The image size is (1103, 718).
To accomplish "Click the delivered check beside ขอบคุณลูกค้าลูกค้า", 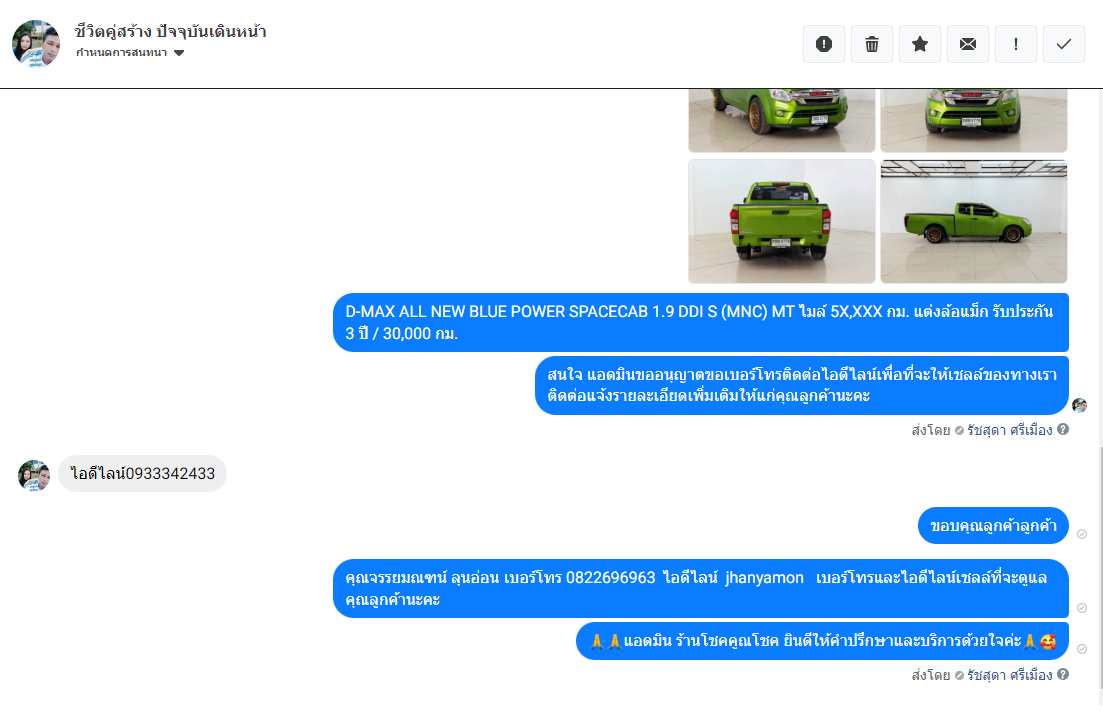I will click(1082, 534).
